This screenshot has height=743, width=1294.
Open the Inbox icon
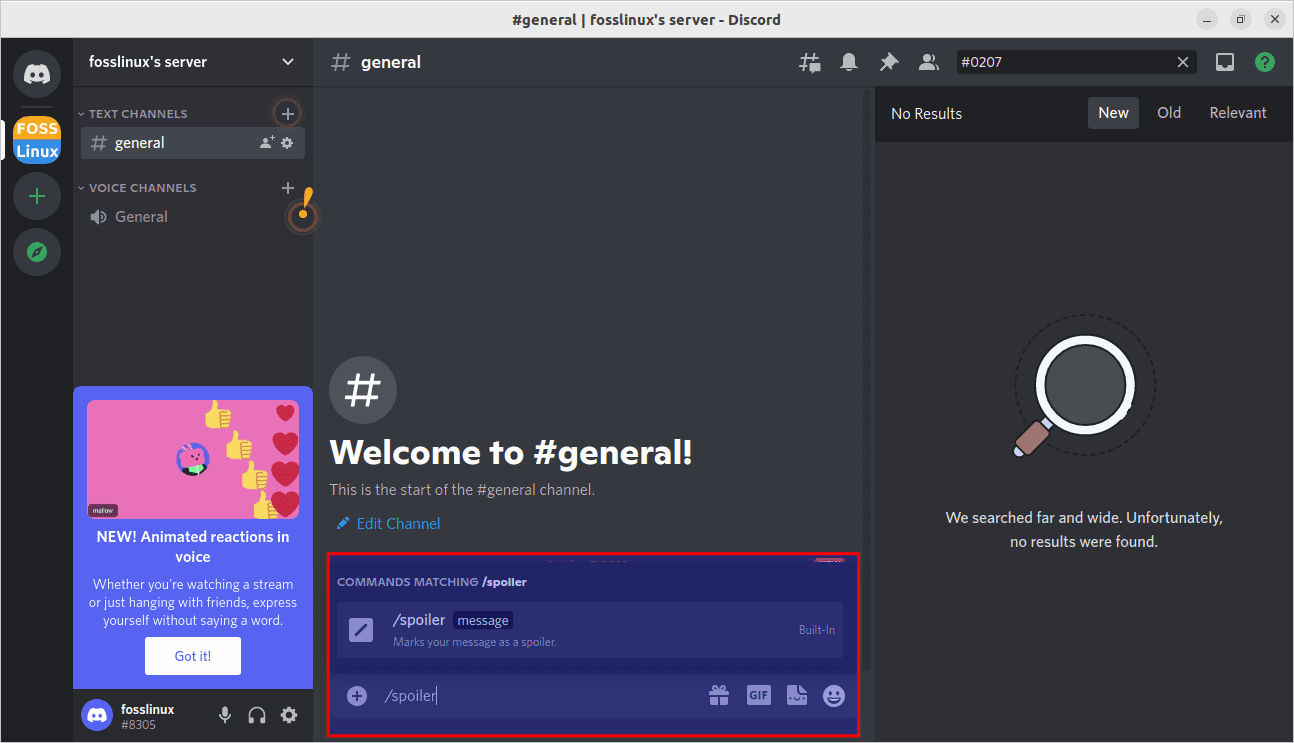(x=1225, y=62)
